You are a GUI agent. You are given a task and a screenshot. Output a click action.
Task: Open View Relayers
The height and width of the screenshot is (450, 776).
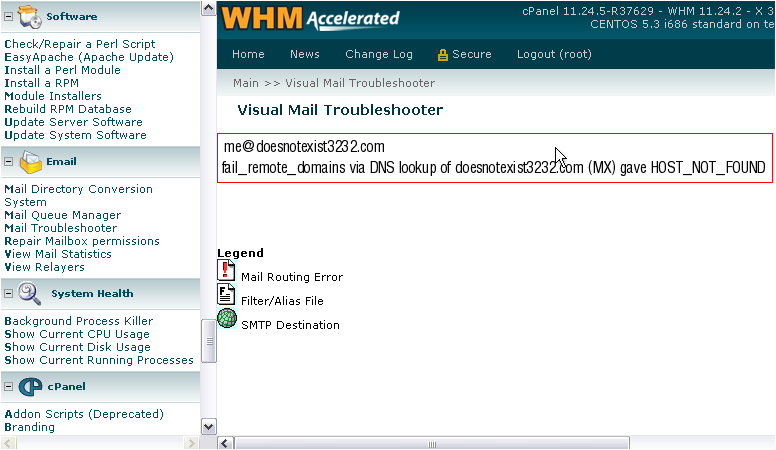(x=45, y=267)
